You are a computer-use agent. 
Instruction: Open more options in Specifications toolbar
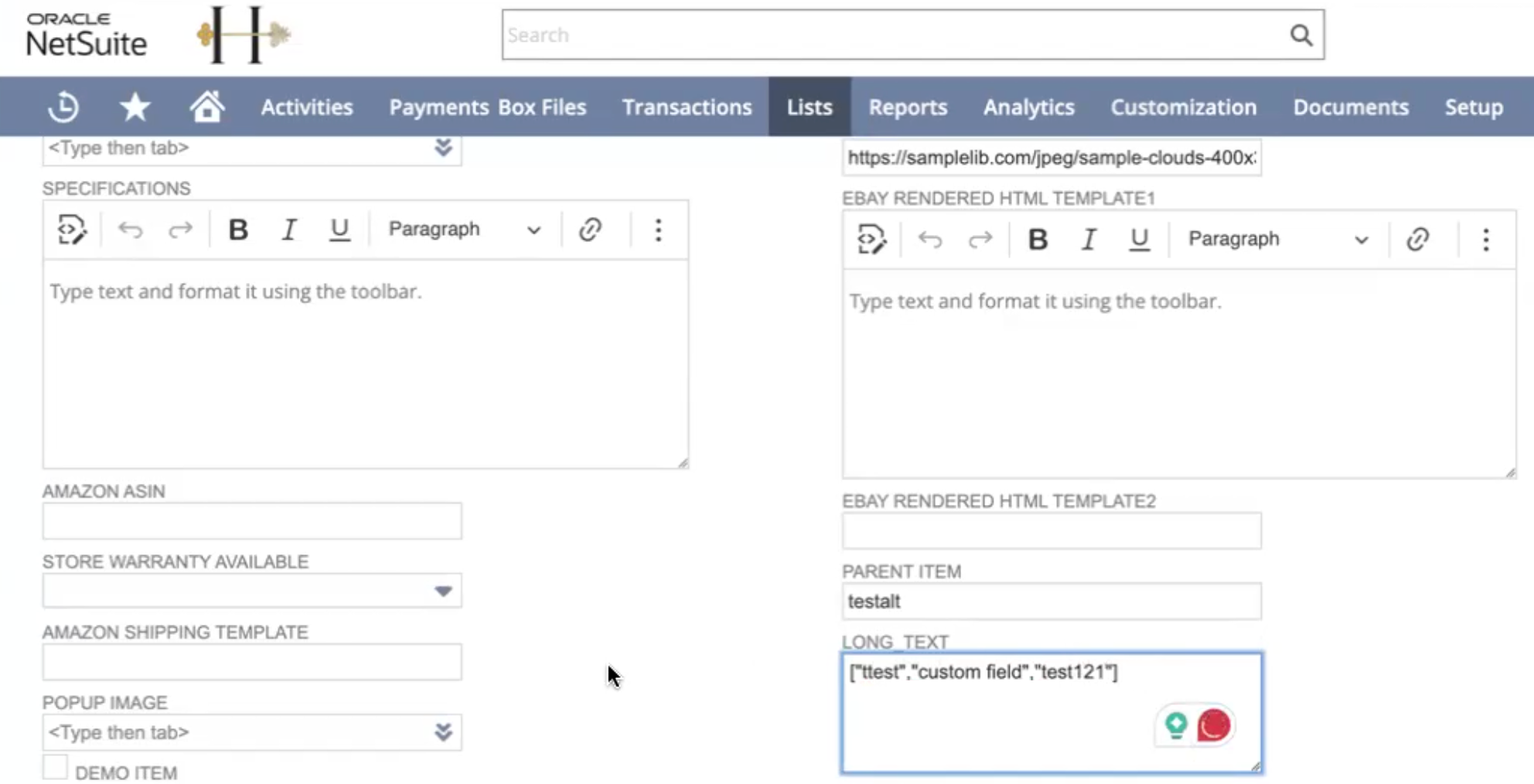point(658,230)
